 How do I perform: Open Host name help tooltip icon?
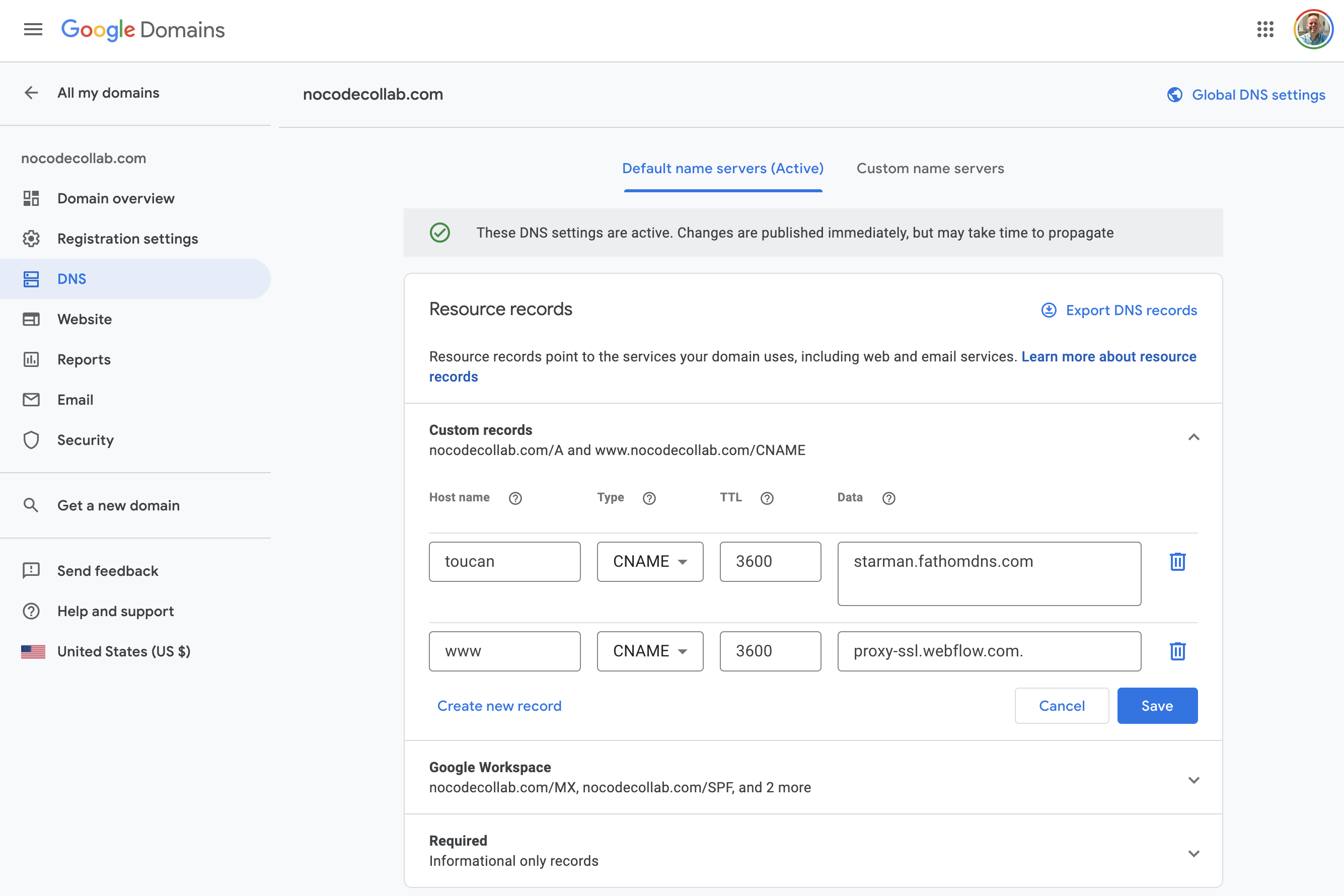[515, 498]
